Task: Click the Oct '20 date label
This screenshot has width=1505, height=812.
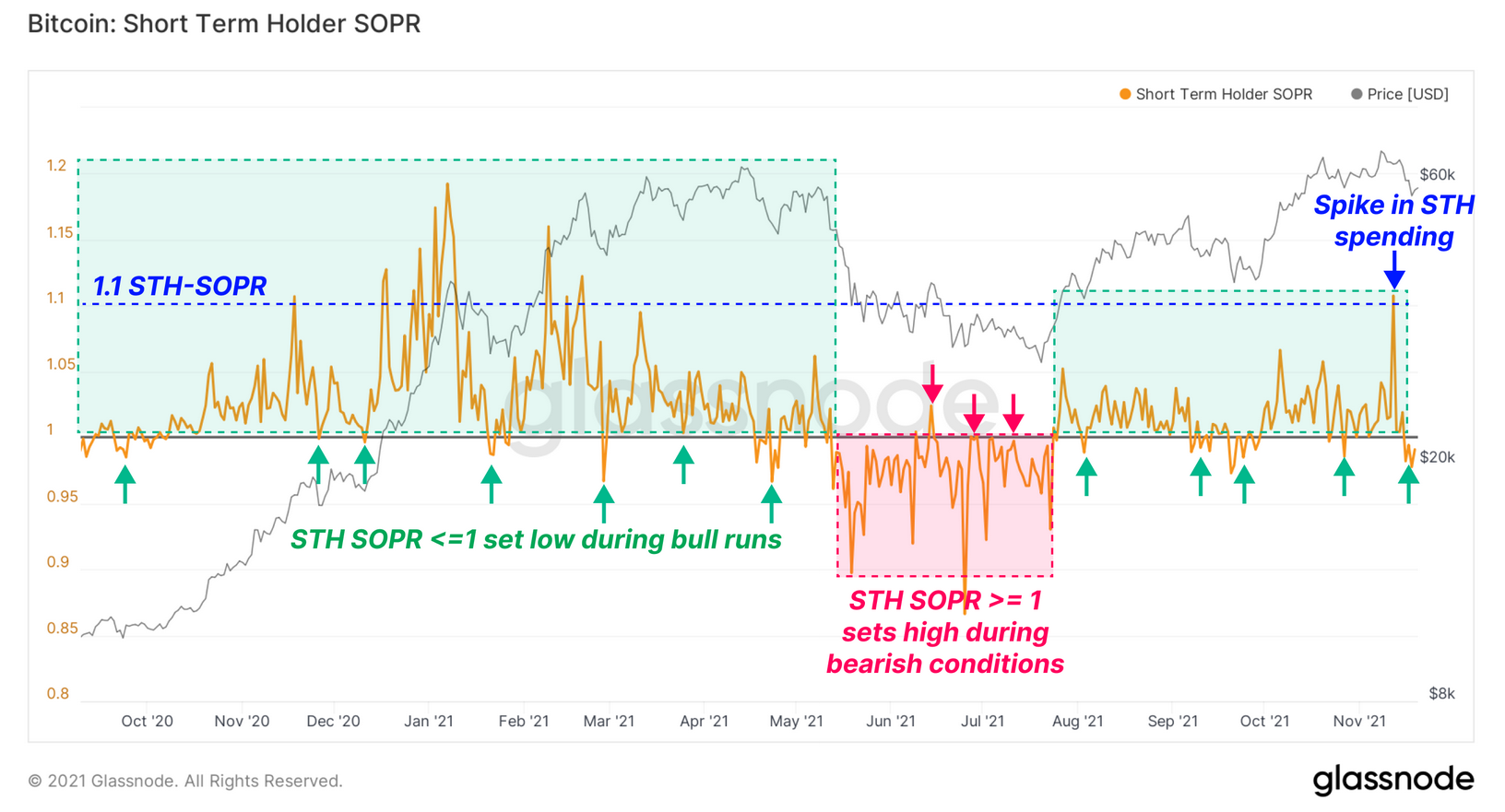Action: click(x=148, y=721)
